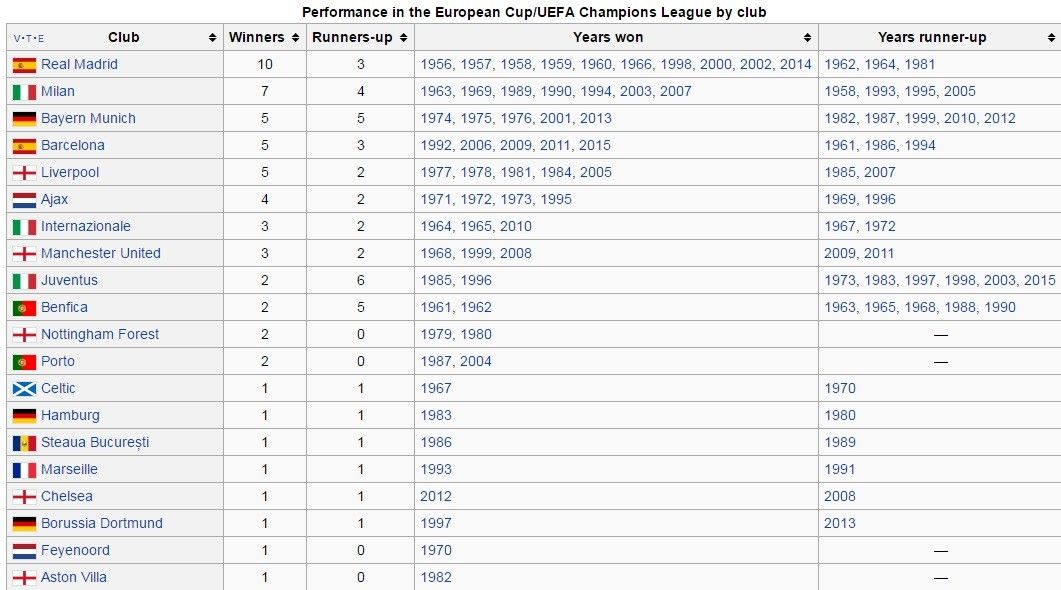Click the Dutch flag next to Ajax
This screenshot has height=590, width=1061.
click(x=24, y=200)
